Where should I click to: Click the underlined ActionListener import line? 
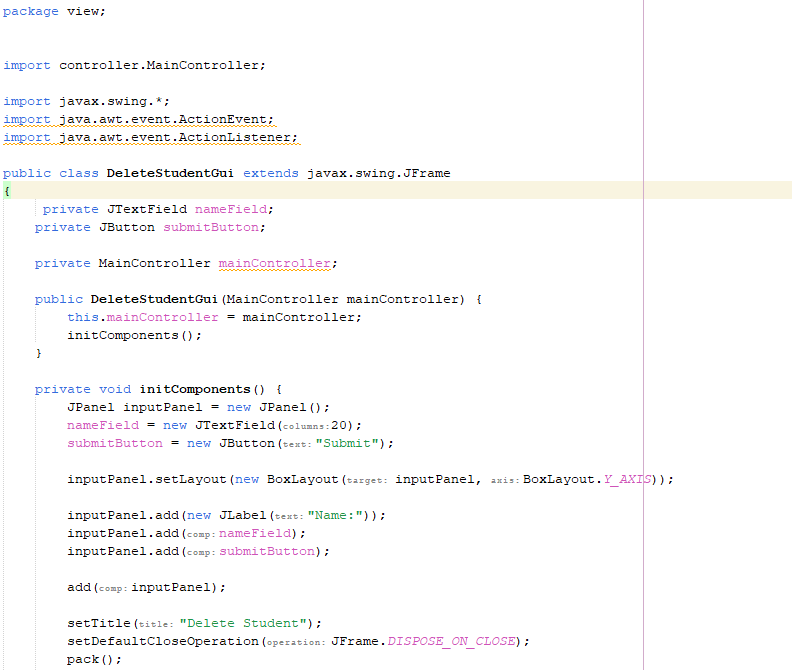click(x=151, y=138)
